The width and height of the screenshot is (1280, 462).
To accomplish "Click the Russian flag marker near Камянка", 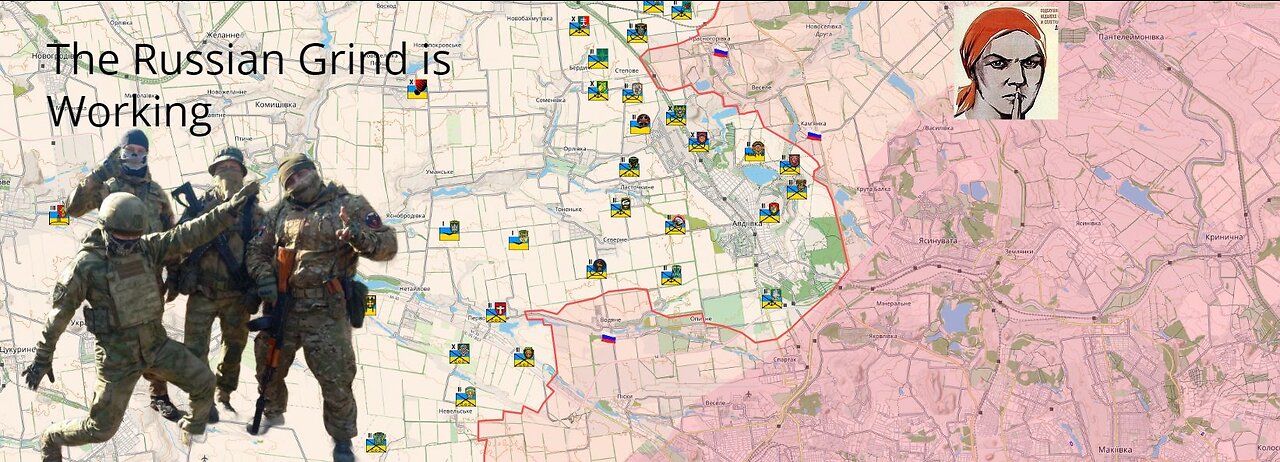I will coord(814,135).
